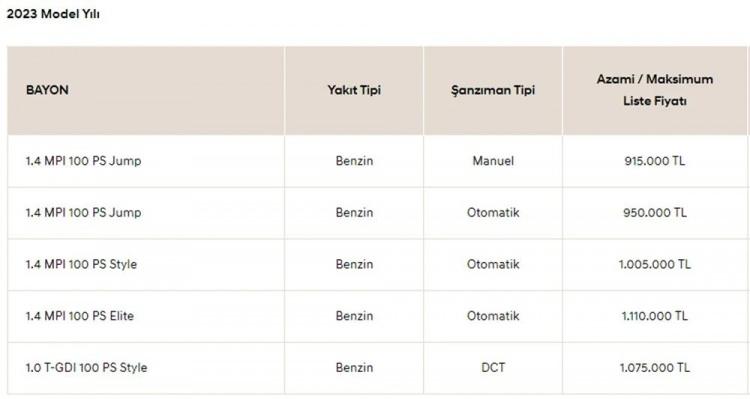
Task: Click the 950.000 TL price cell
Action: [654, 212]
